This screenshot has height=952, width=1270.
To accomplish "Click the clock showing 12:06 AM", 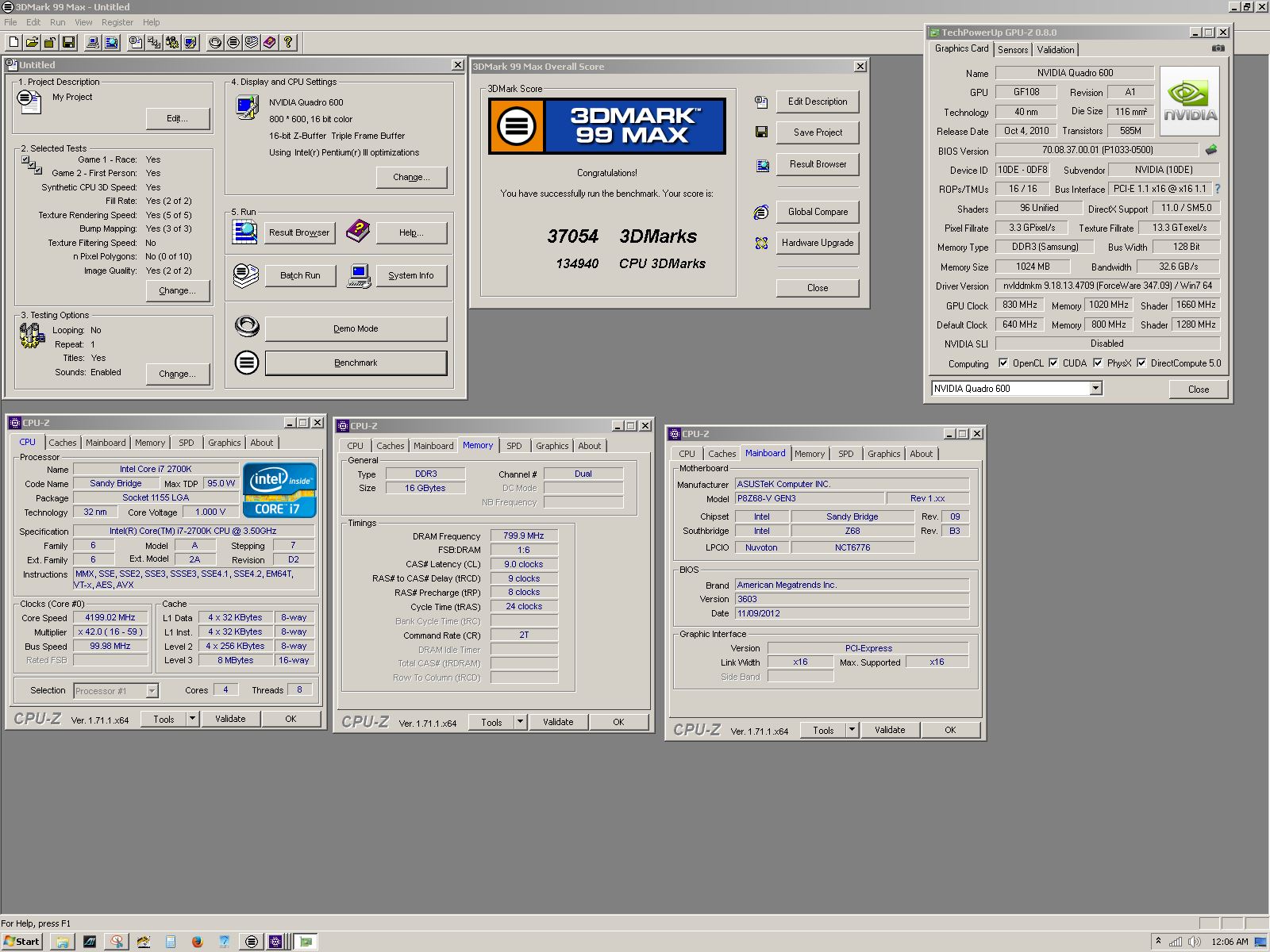I will click(1230, 942).
